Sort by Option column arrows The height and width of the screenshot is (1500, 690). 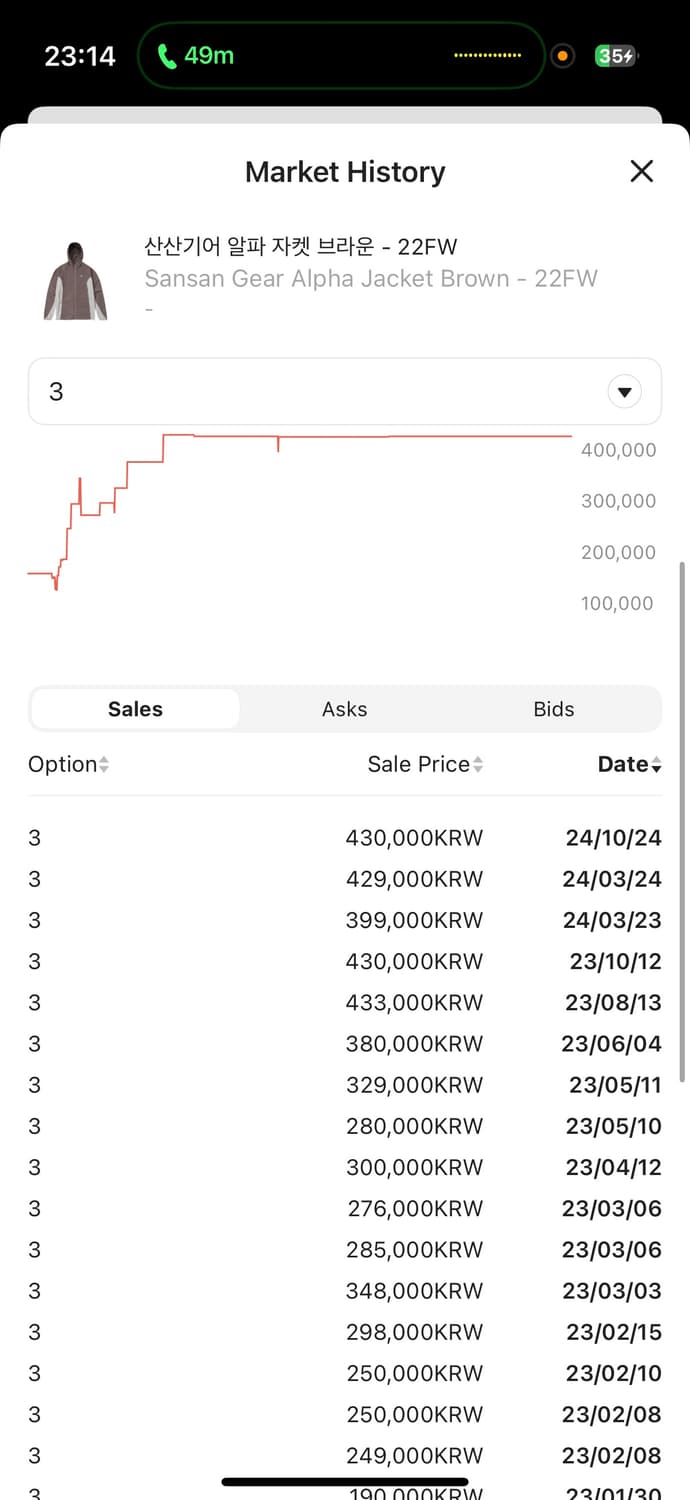[104, 765]
